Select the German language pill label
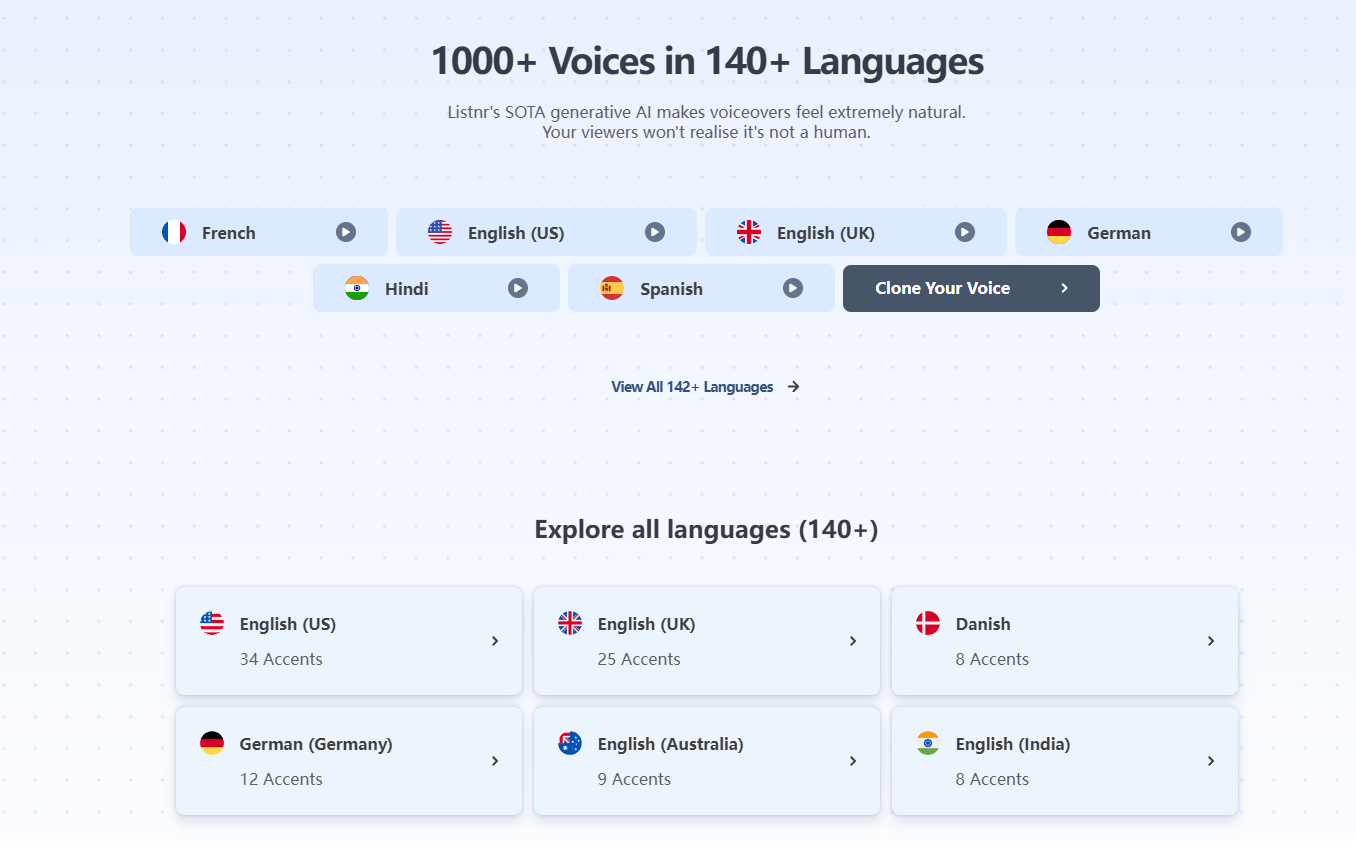 (x=1119, y=233)
